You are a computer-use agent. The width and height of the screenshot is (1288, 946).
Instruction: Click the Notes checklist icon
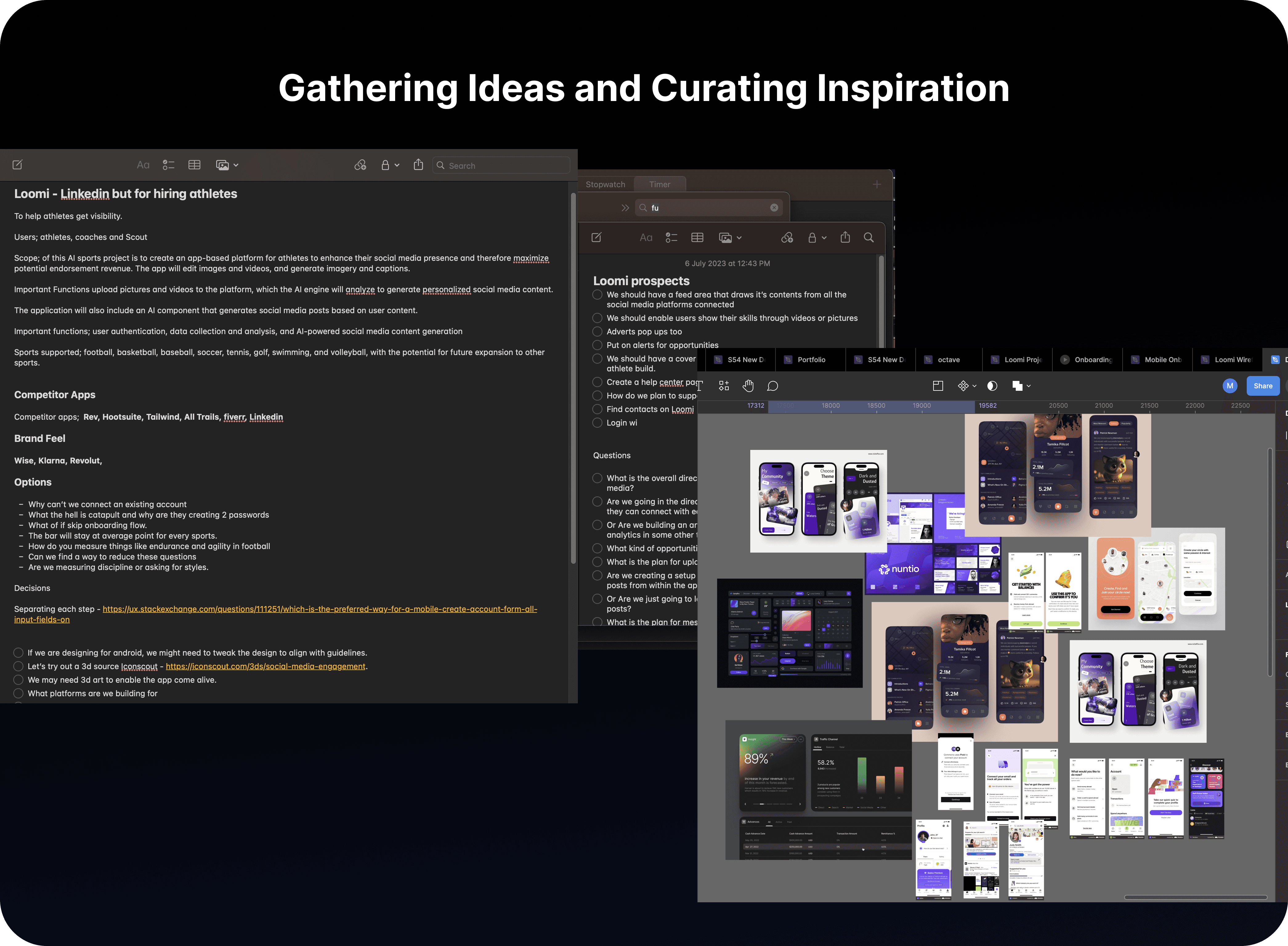pos(168,165)
